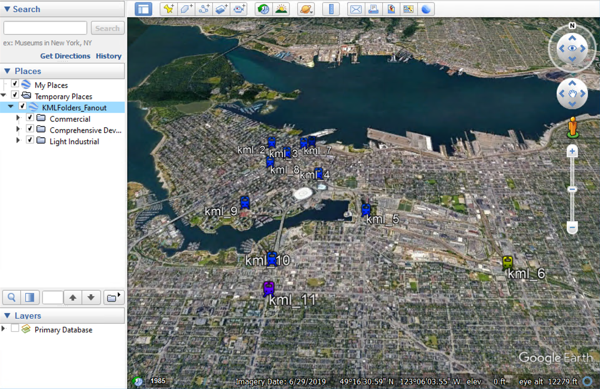Select the My Places tree item

(51, 85)
